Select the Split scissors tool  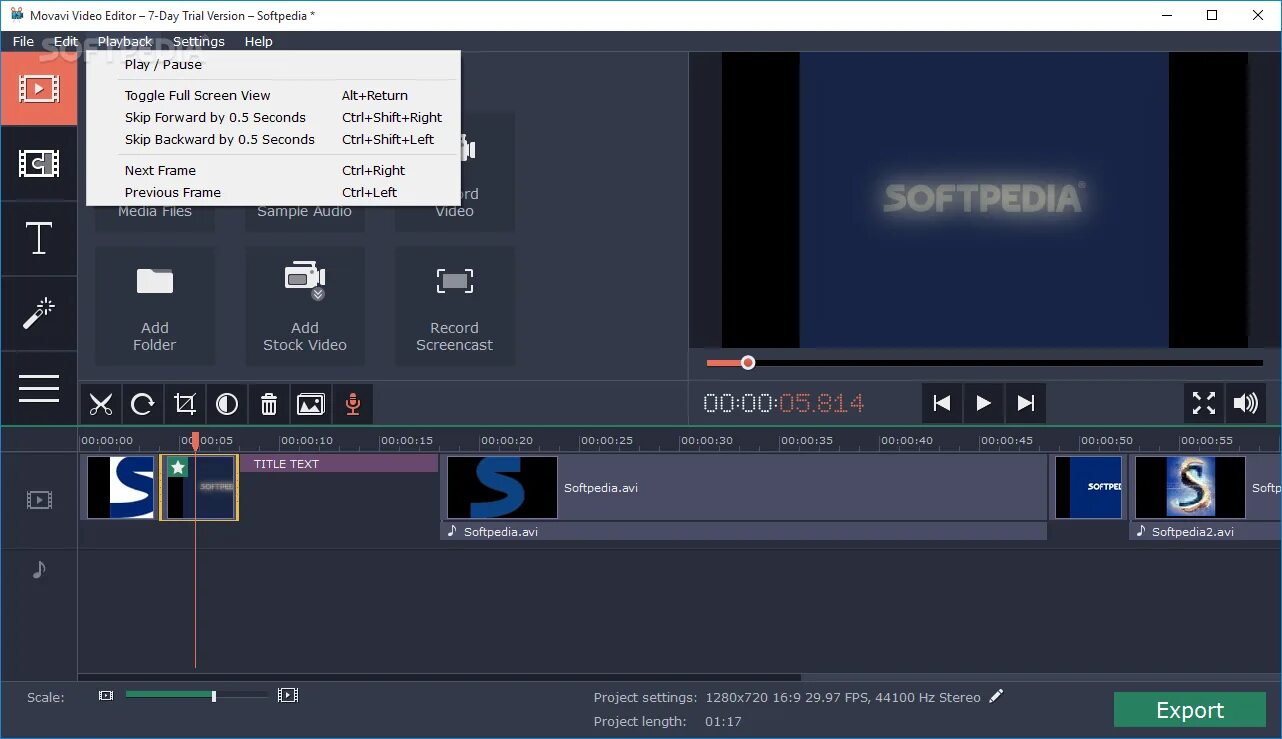pyautogui.click(x=101, y=404)
